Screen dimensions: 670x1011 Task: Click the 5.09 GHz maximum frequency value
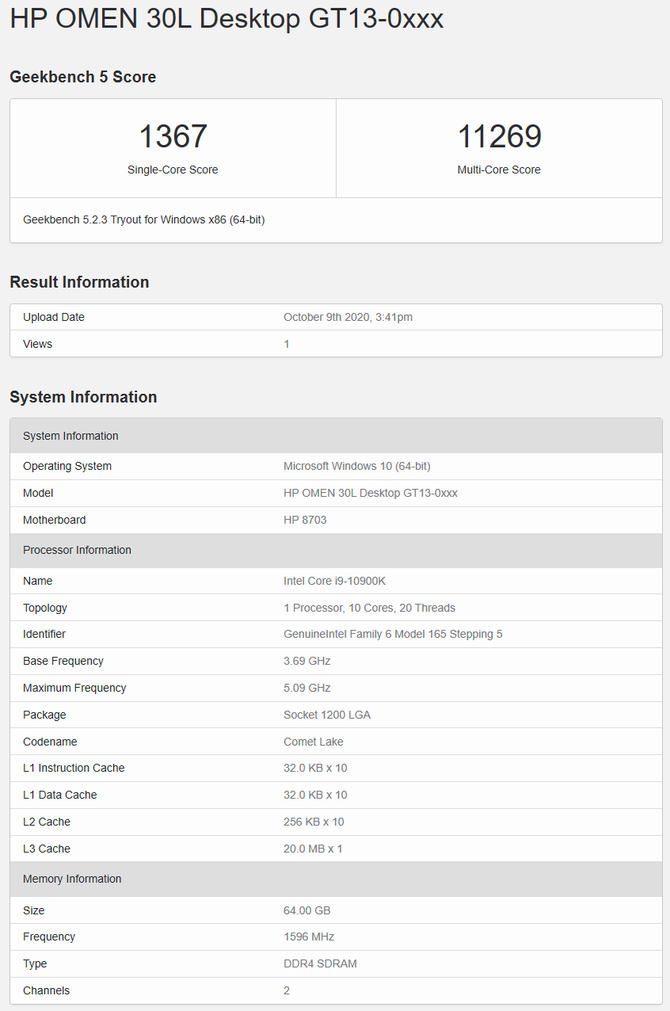point(307,688)
